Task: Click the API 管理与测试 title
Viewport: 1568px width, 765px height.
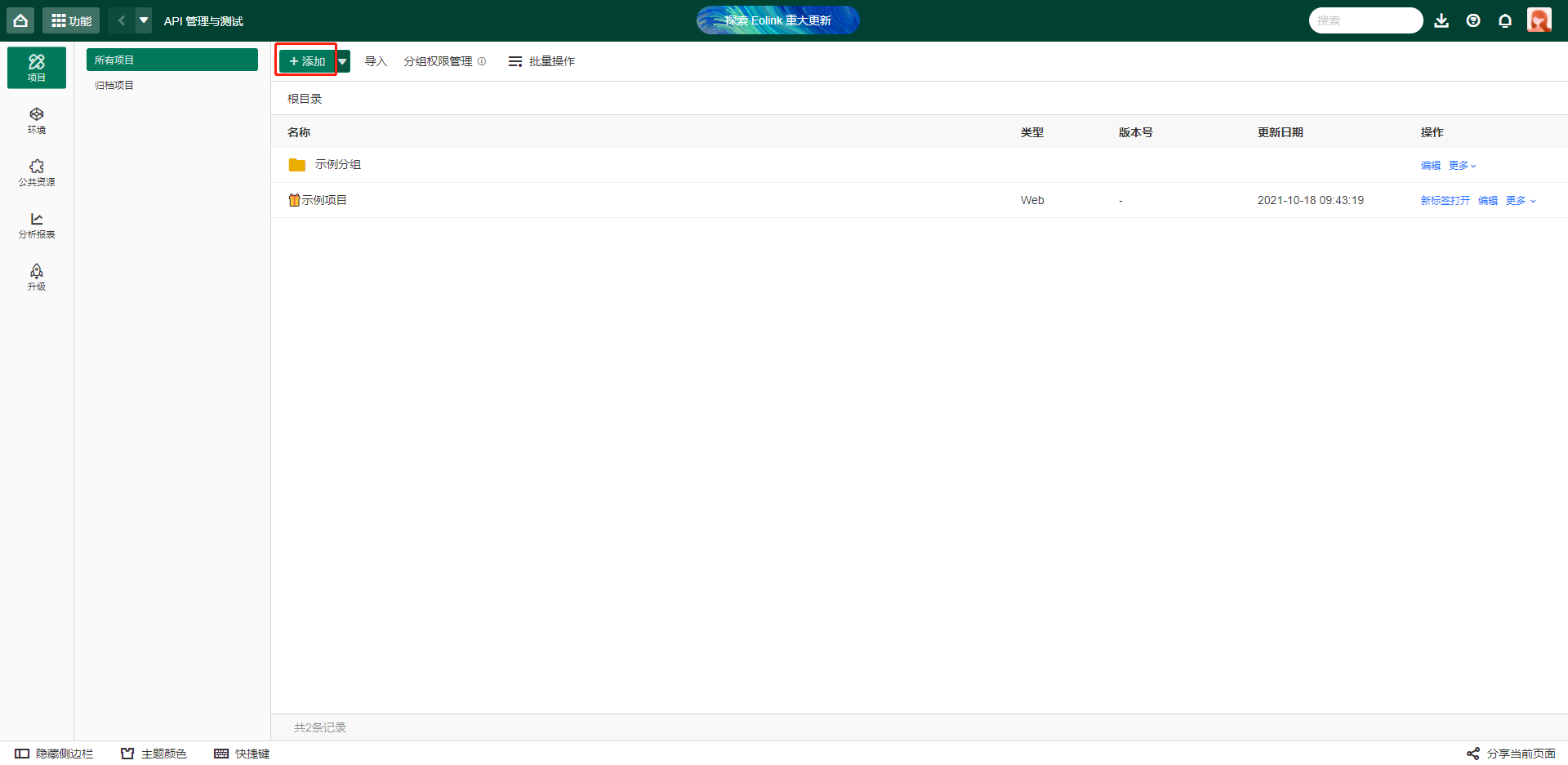Action: (x=203, y=21)
